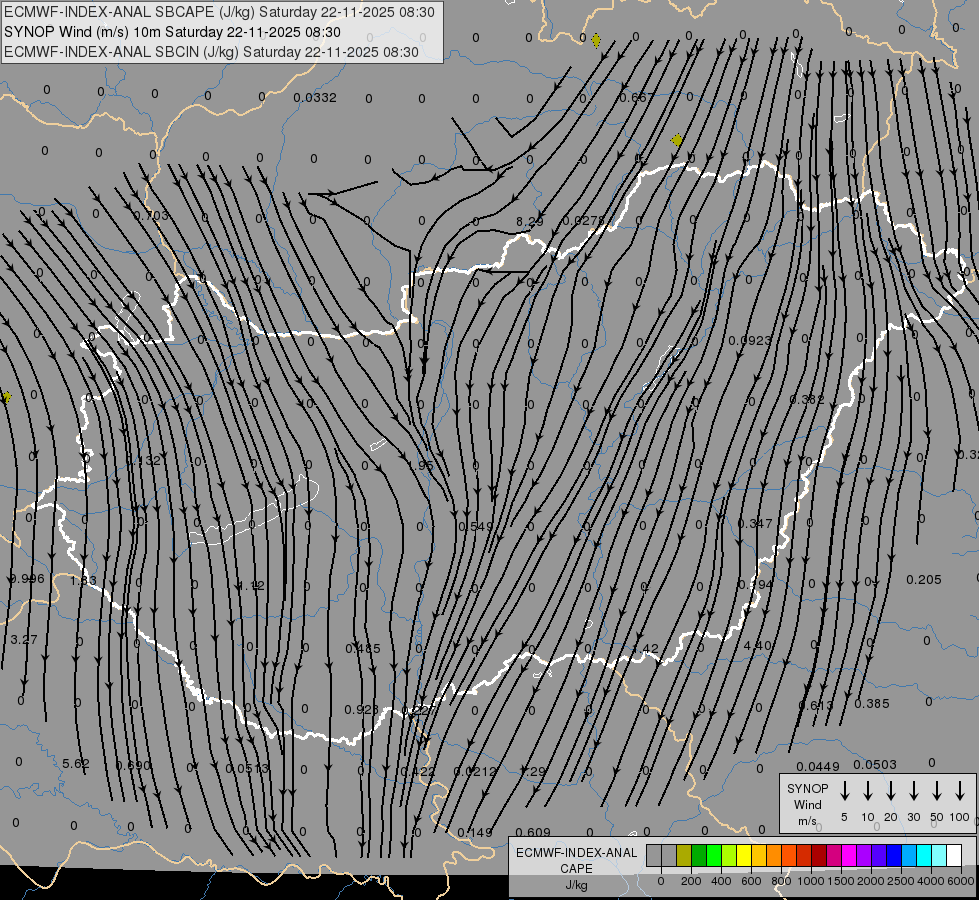Click the 10 m/s wind arrow in legend
The image size is (979, 900).
[x=868, y=791]
